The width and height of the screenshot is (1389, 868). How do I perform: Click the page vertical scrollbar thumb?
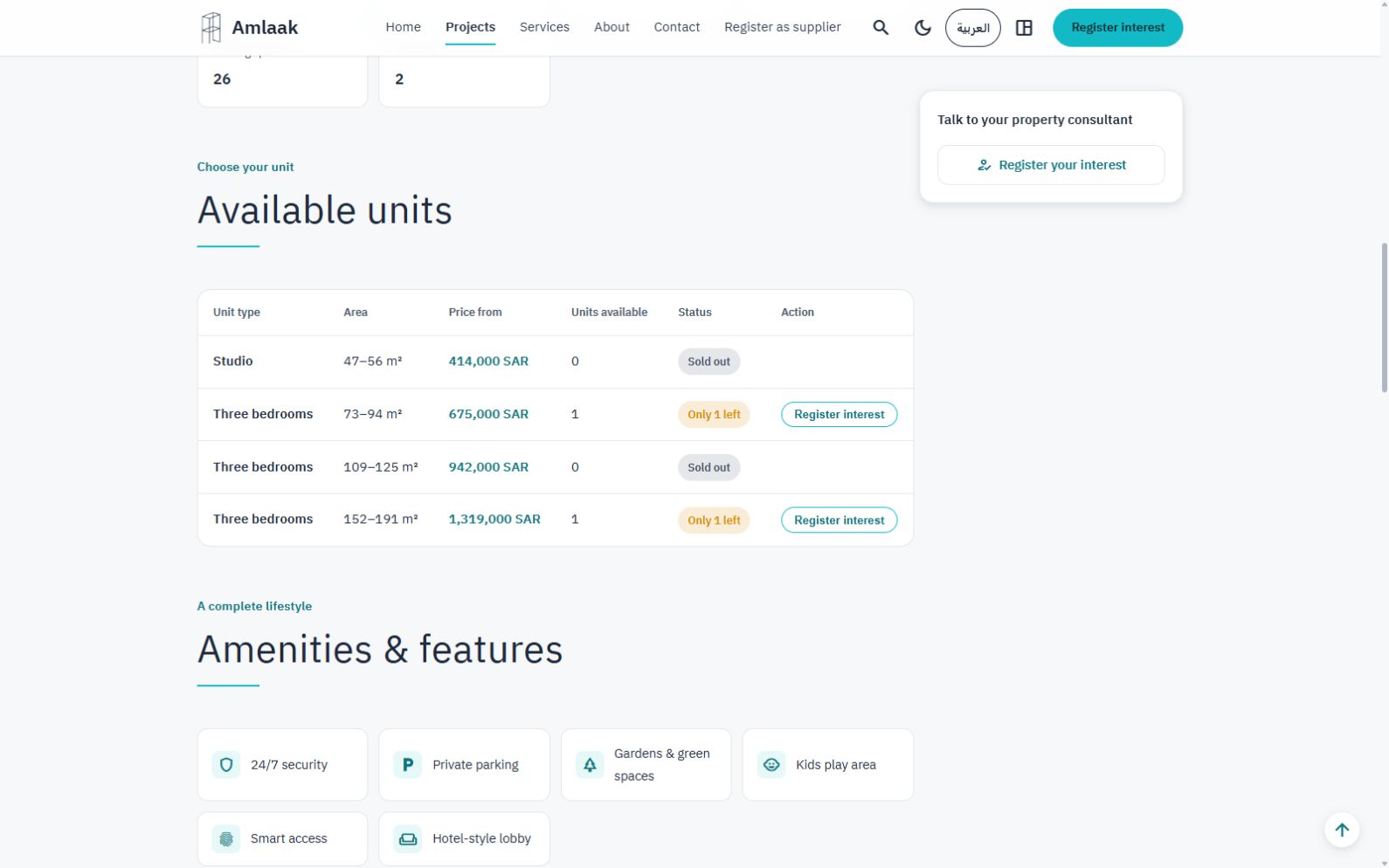[1384, 318]
